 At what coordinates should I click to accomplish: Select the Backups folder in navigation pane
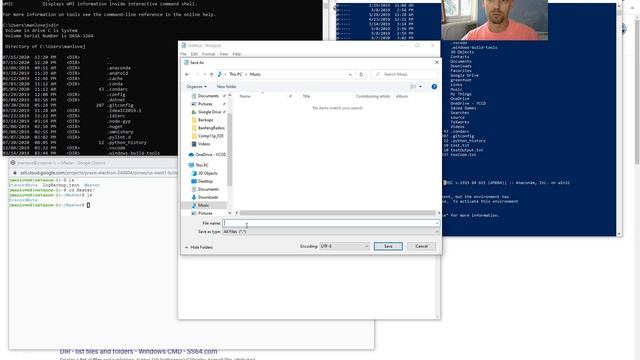(x=205, y=120)
